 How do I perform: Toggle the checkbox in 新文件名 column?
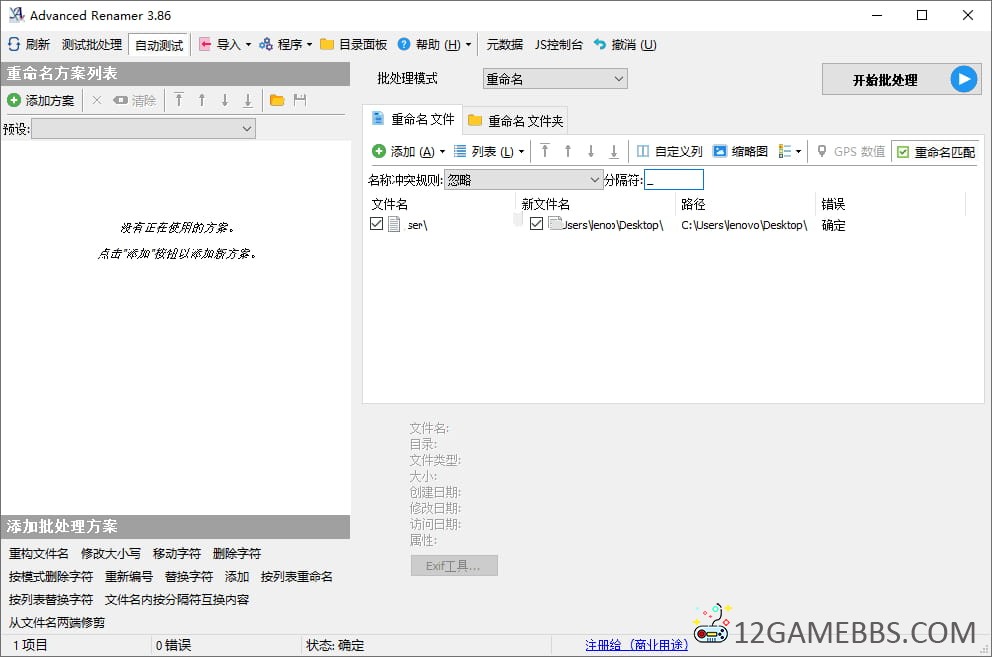point(536,225)
